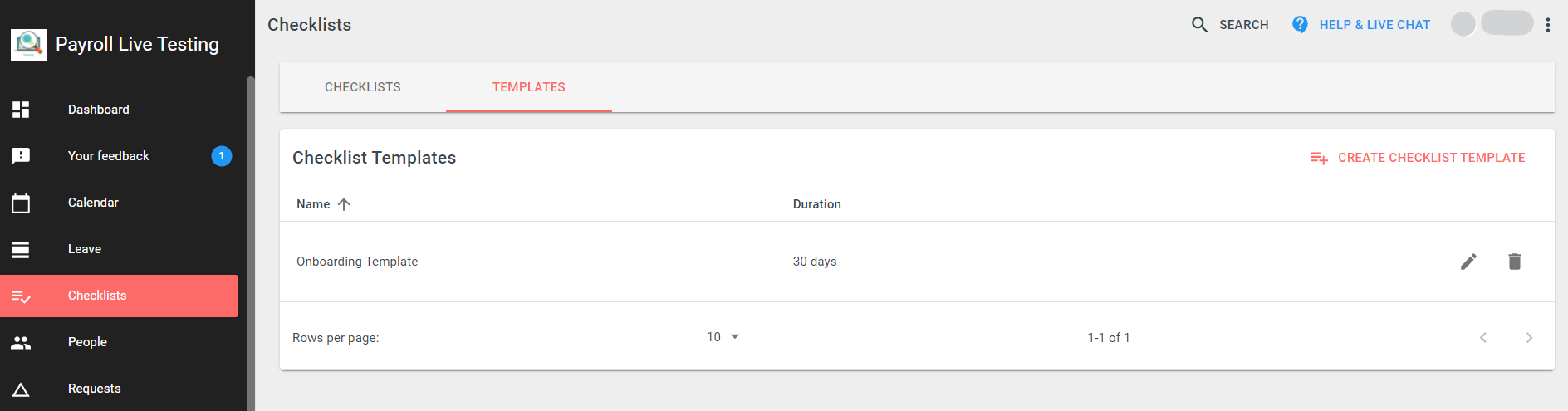The image size is (1568, 411).
Task: Delete Onboarding Template using trash icon
Action: click(x=1515, y=262)
